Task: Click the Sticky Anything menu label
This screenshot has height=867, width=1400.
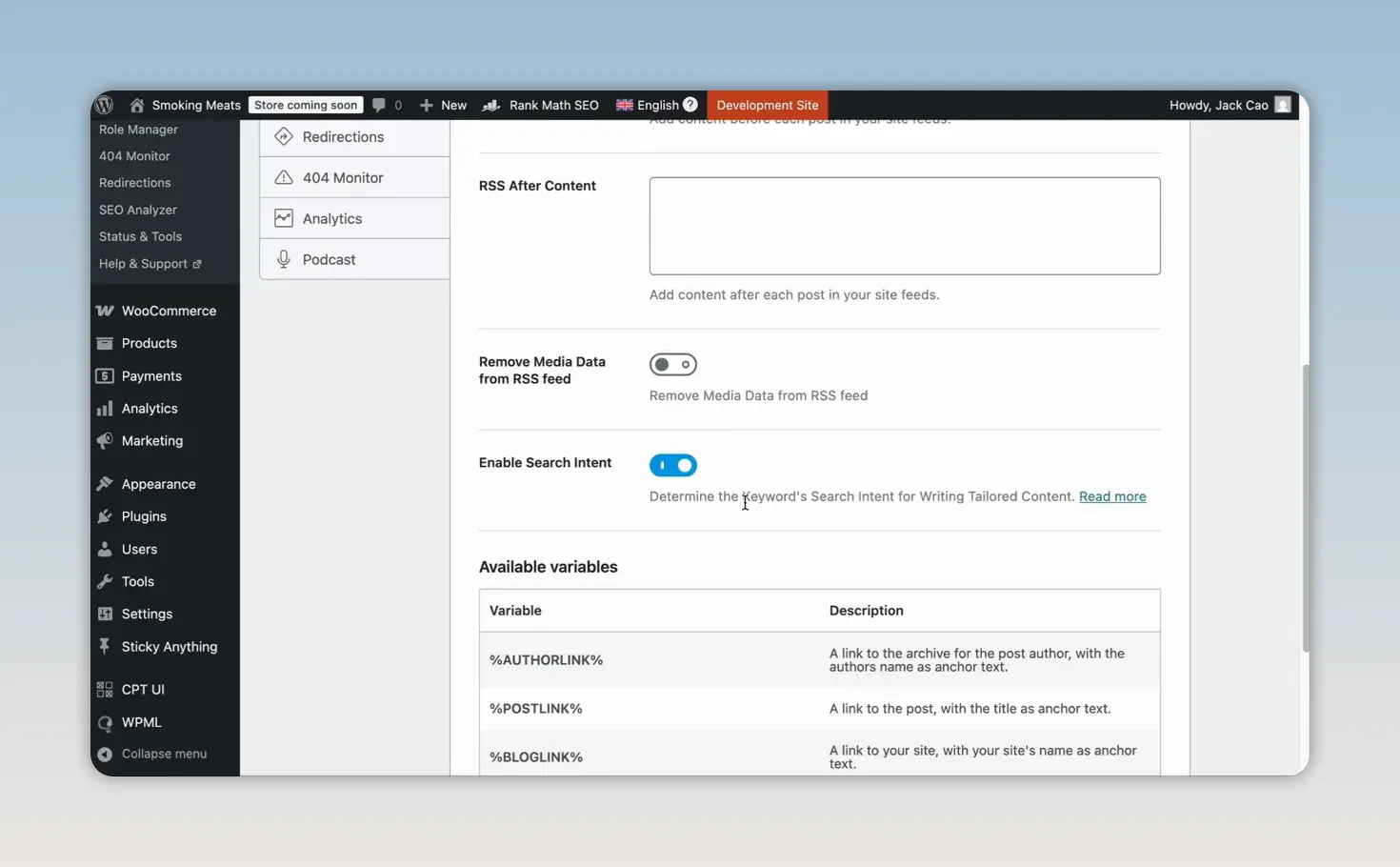Action: click(170, 647)
